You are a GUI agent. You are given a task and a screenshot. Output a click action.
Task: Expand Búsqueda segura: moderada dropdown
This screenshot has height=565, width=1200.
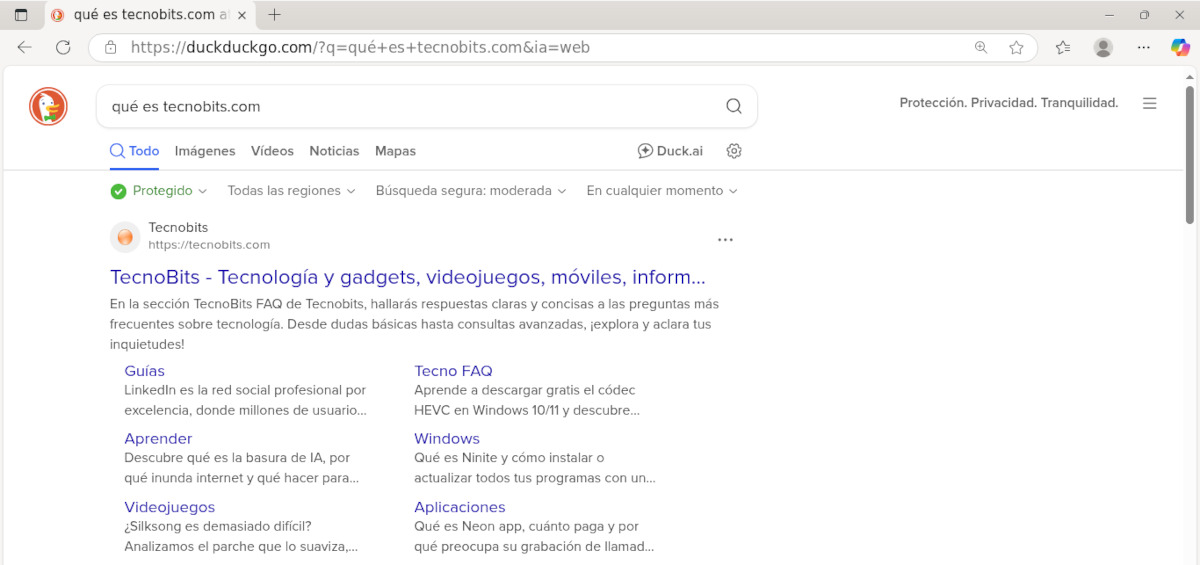click(x=470, y=191)
